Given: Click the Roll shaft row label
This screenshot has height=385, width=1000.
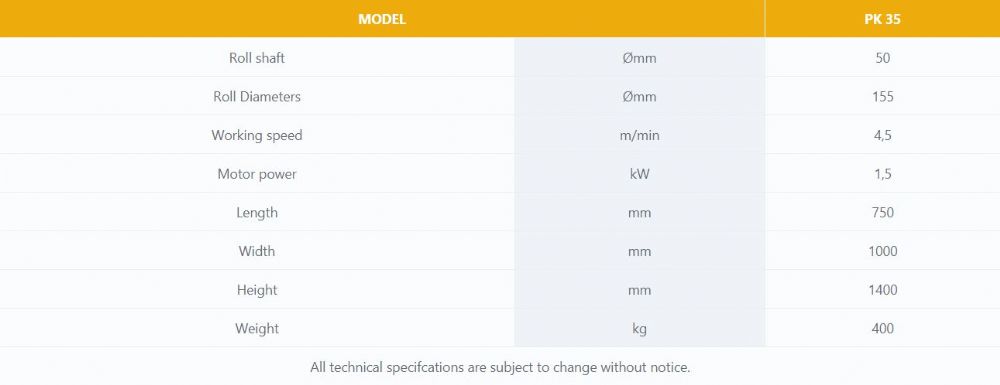Looking at the screenshot, I should [257, 58].
